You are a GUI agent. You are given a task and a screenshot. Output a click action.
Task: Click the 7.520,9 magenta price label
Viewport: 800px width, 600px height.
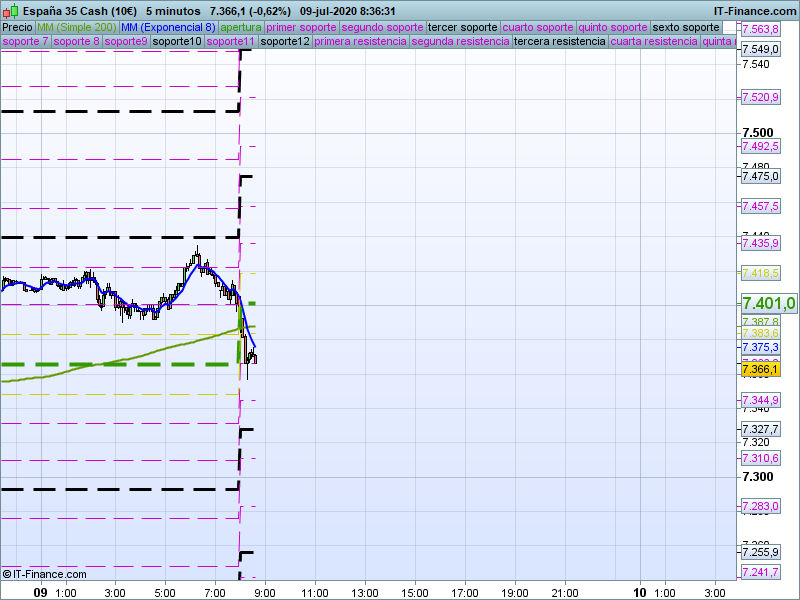click(759, 97)
